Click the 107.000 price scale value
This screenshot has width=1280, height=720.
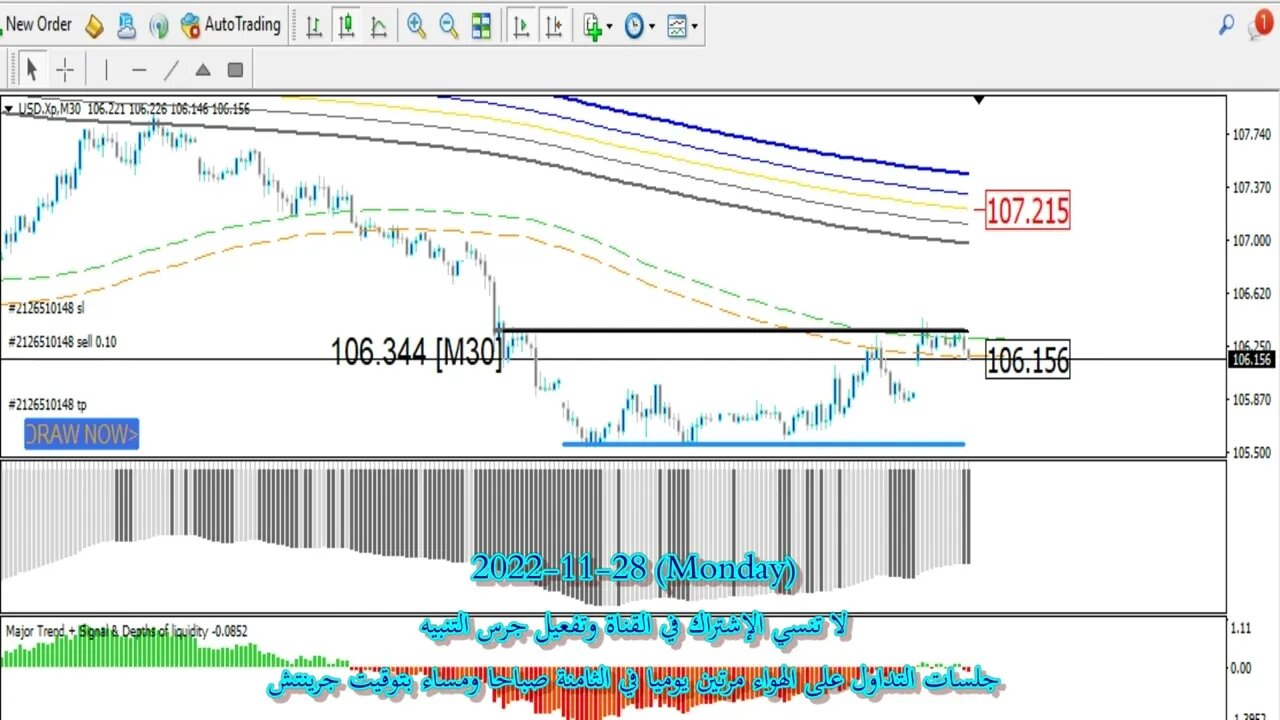tap(1251, 240)
